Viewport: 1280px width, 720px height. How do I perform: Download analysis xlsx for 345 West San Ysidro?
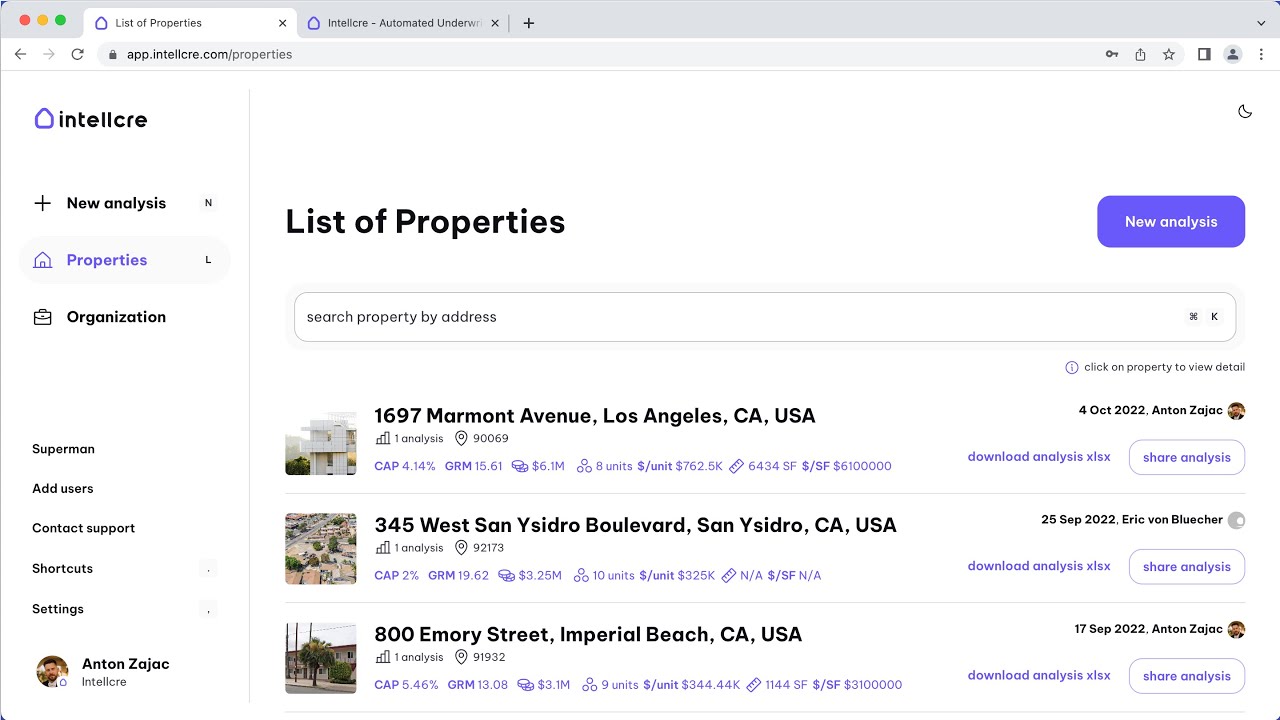tap(1039, 566)
